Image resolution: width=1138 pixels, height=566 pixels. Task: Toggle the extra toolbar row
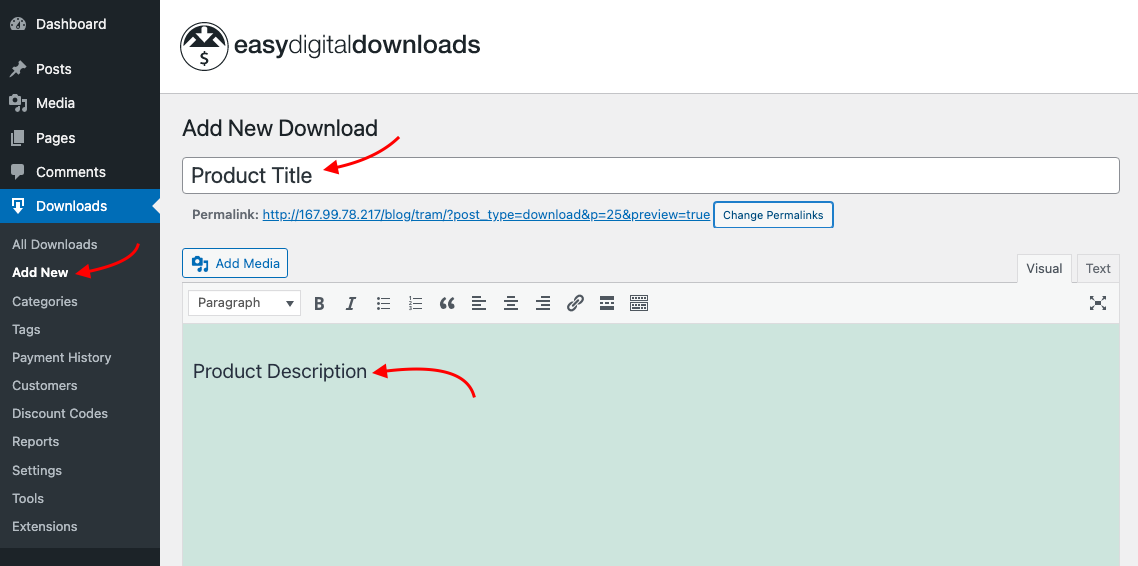(639, 303)
